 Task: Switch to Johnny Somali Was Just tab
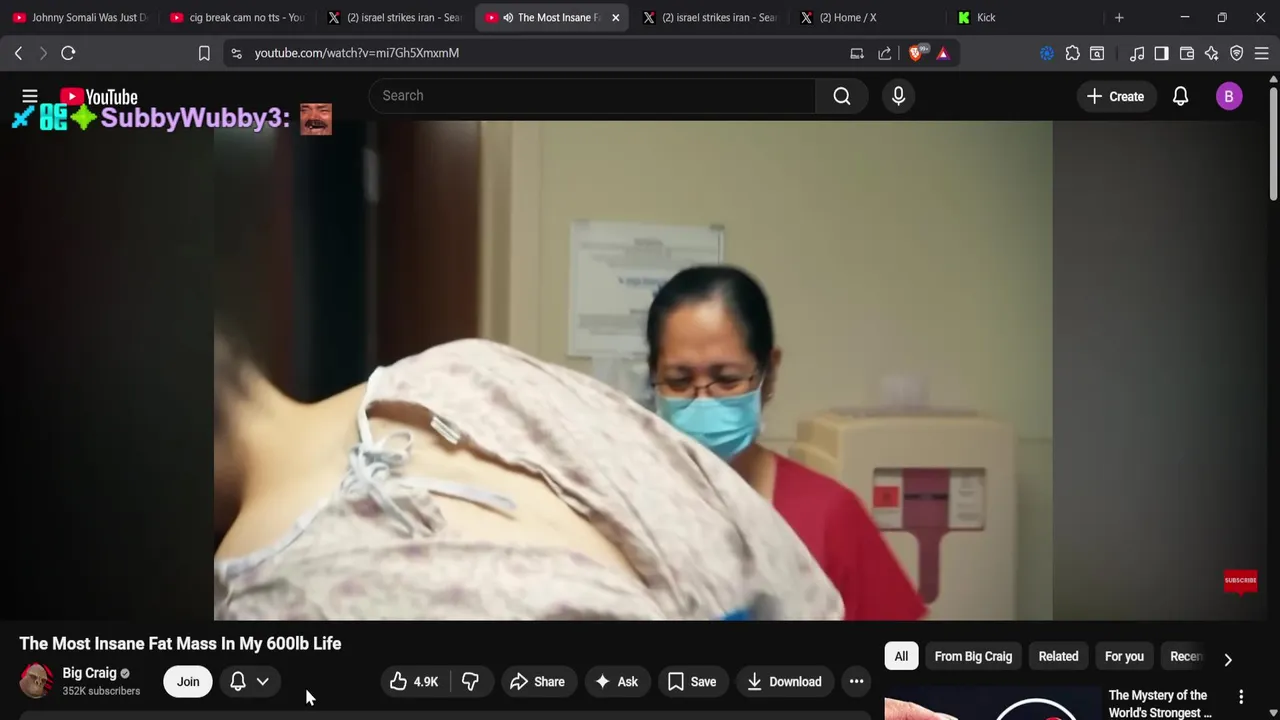click(x=80, y=17)
